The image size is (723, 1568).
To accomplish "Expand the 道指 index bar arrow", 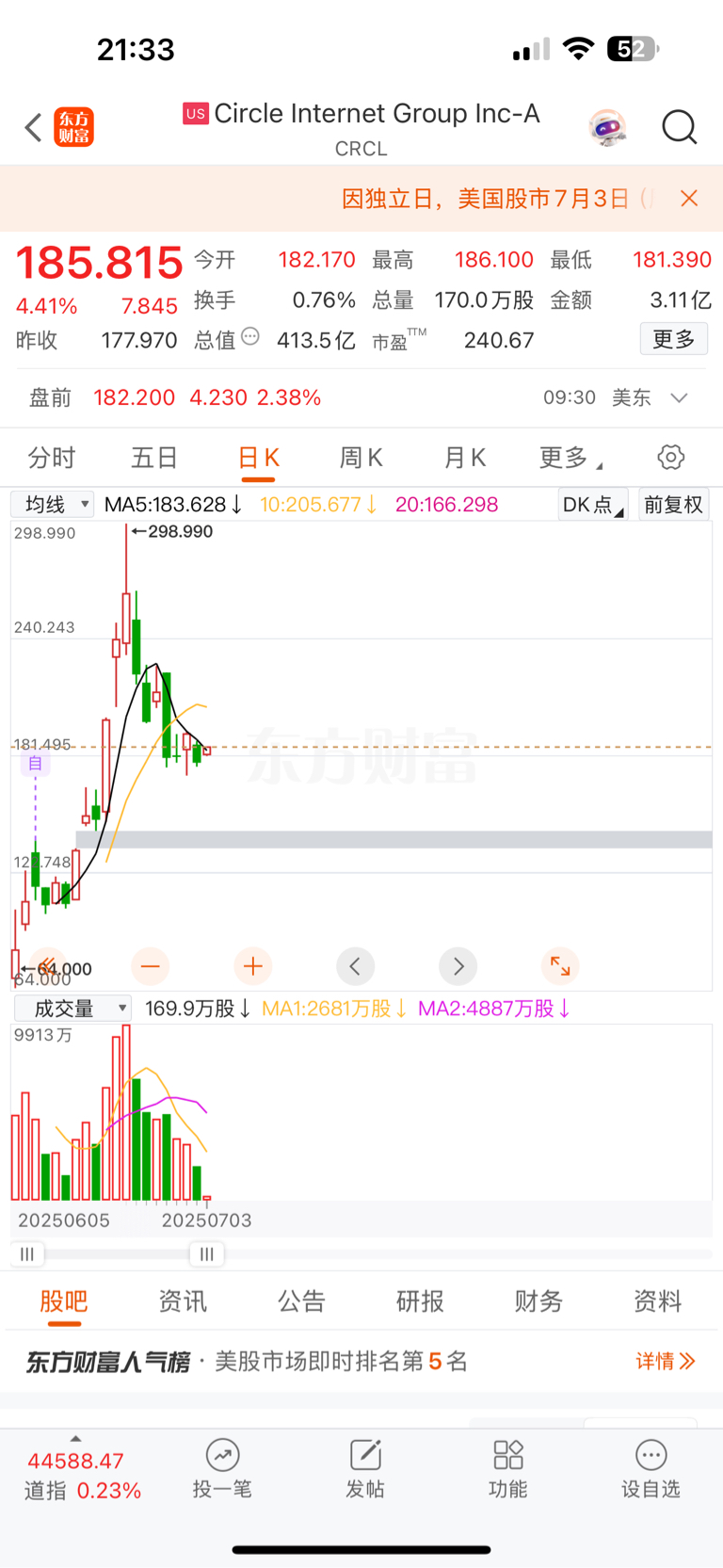I will pyautogui.click(x=75, y=1439).
